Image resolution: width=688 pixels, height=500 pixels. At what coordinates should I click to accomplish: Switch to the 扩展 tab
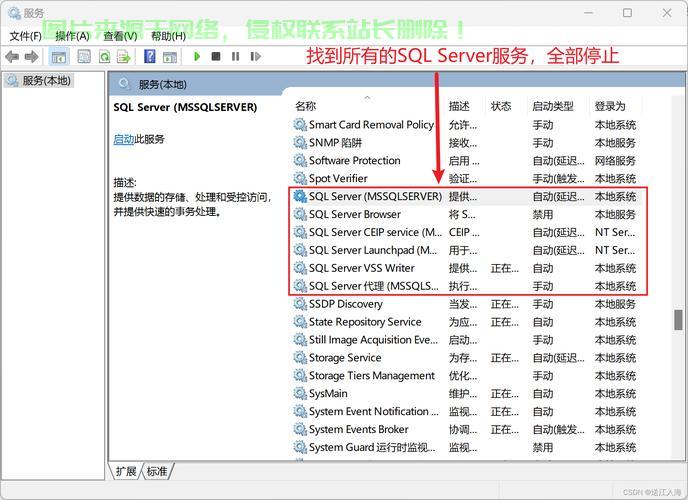(126, 471)
